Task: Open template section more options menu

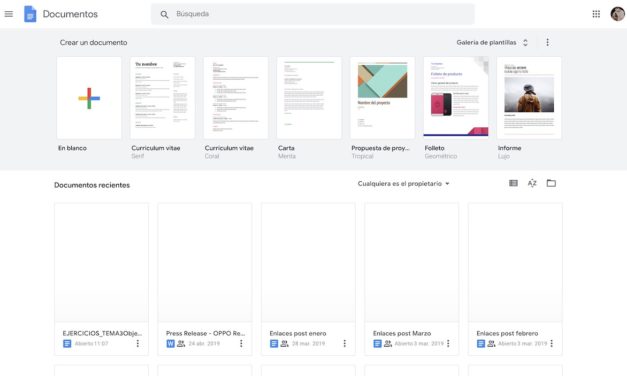Action: pyautogui.click(x=547, y=42)
